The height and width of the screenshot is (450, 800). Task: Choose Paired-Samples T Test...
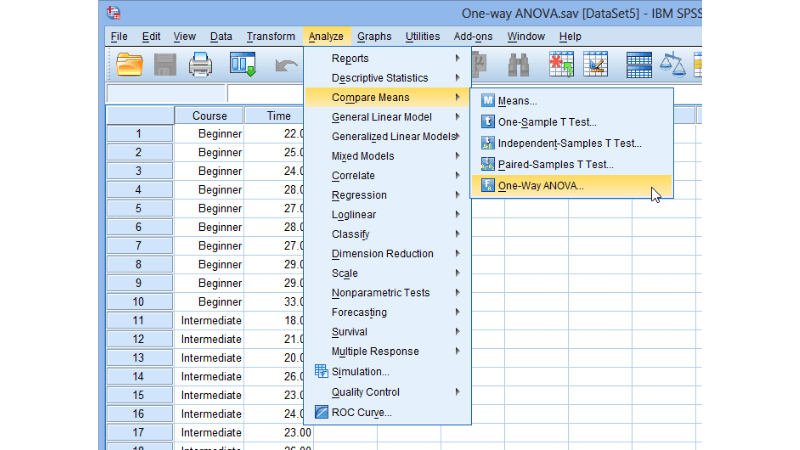pos(571,164)
